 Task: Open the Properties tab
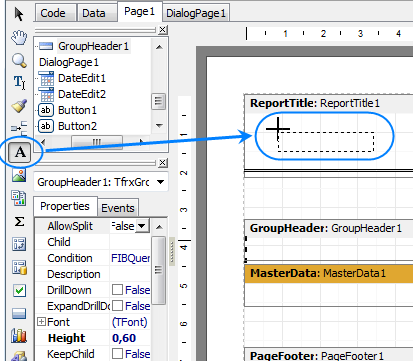(x=65, y=206)
